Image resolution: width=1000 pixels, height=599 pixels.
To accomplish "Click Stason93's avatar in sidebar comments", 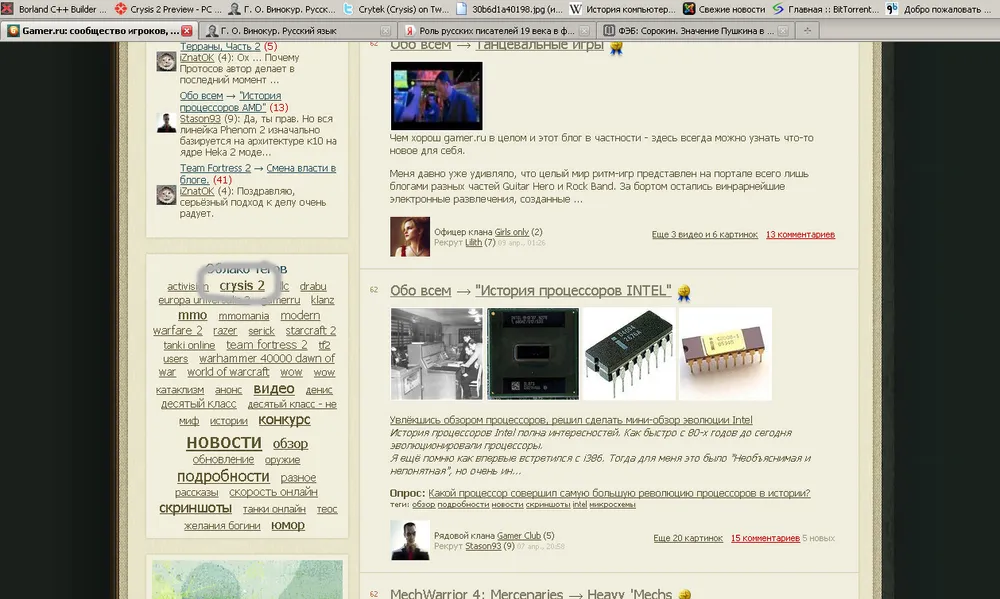I will pos(166,122).
